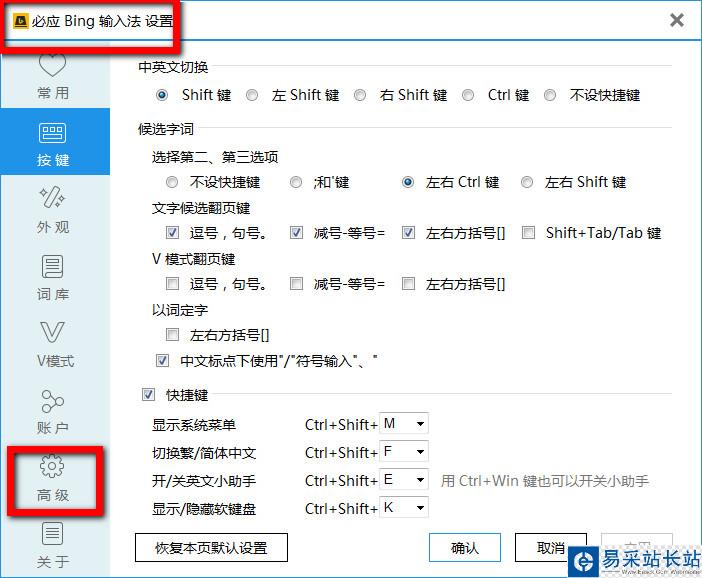Select 左右 Shift 键 candidate option

coord(527,182)
